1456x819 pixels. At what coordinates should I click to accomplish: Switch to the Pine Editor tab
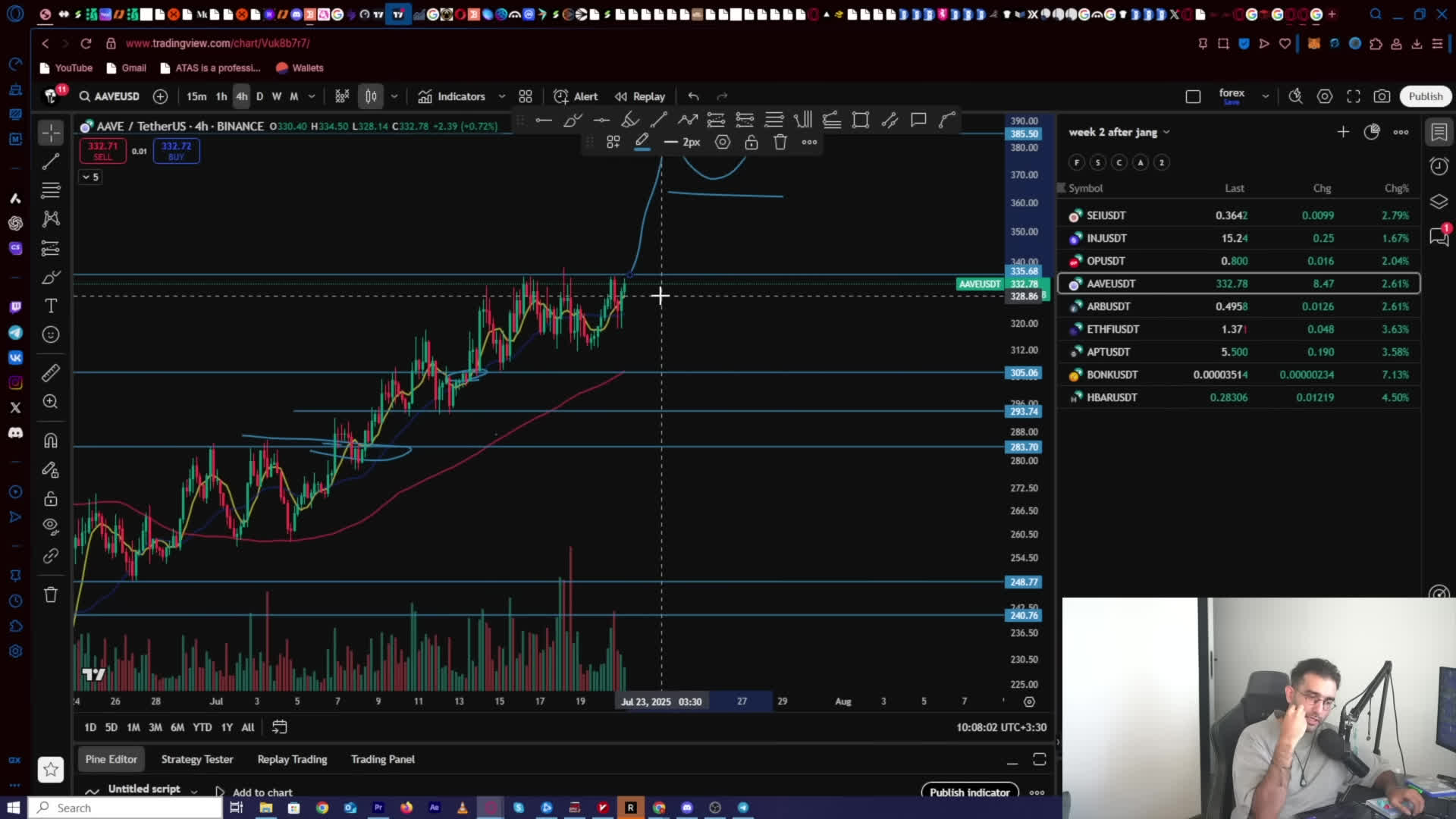click(x=111, y=759)
